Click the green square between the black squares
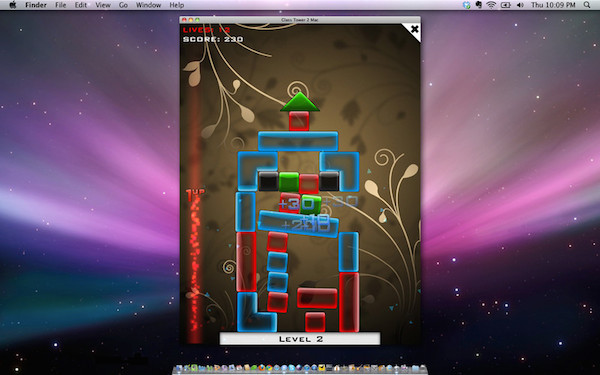Viewport: 600px width, 375px height. (289, 182)
